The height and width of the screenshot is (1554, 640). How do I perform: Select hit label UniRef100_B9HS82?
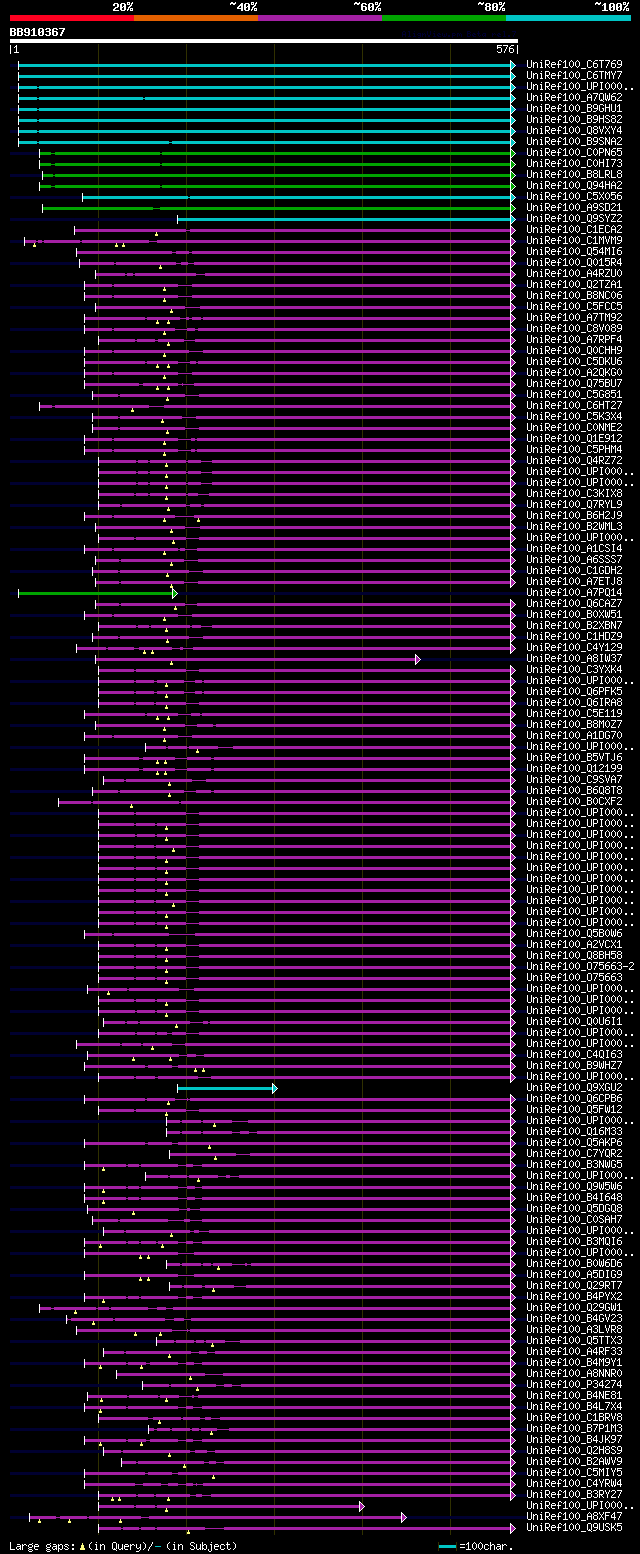point(574,119)
